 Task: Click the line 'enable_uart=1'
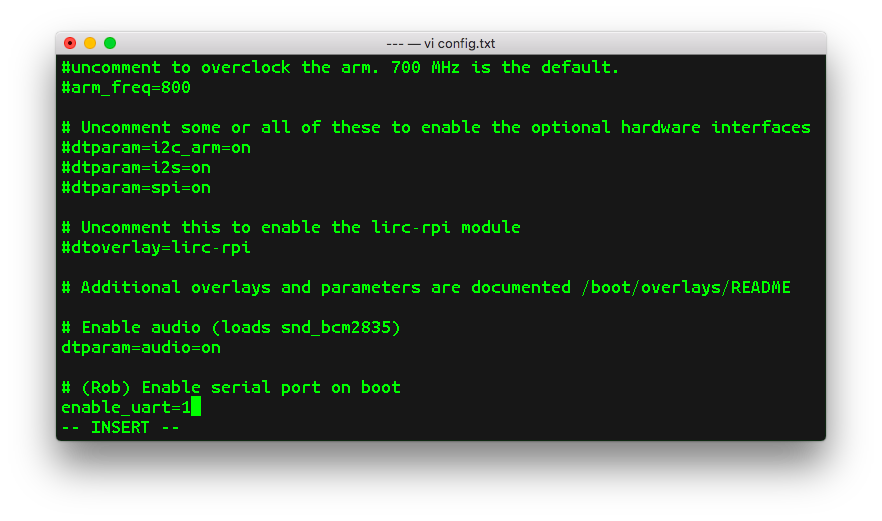click(x=126, y=407)
